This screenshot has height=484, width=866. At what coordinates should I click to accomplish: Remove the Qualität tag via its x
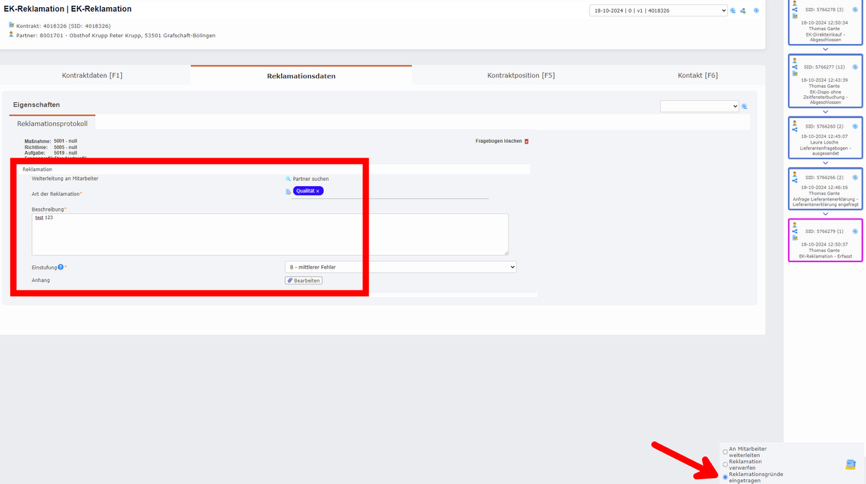(318, 191)
